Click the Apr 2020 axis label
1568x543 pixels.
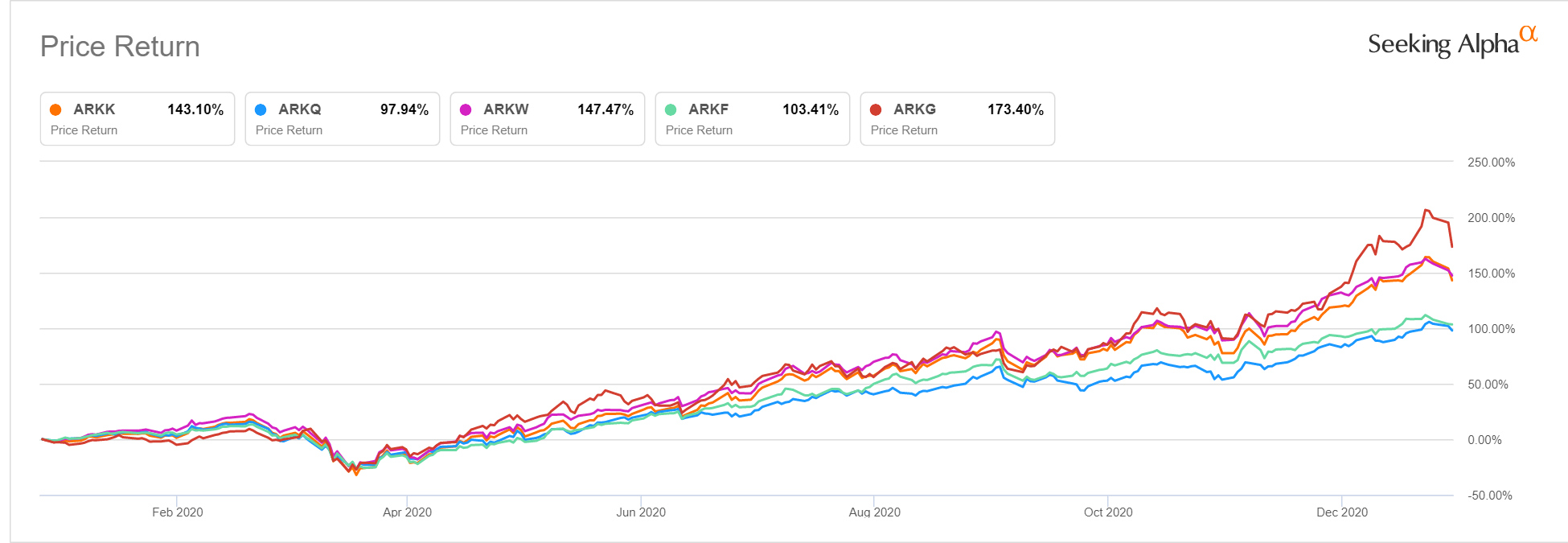407,512
